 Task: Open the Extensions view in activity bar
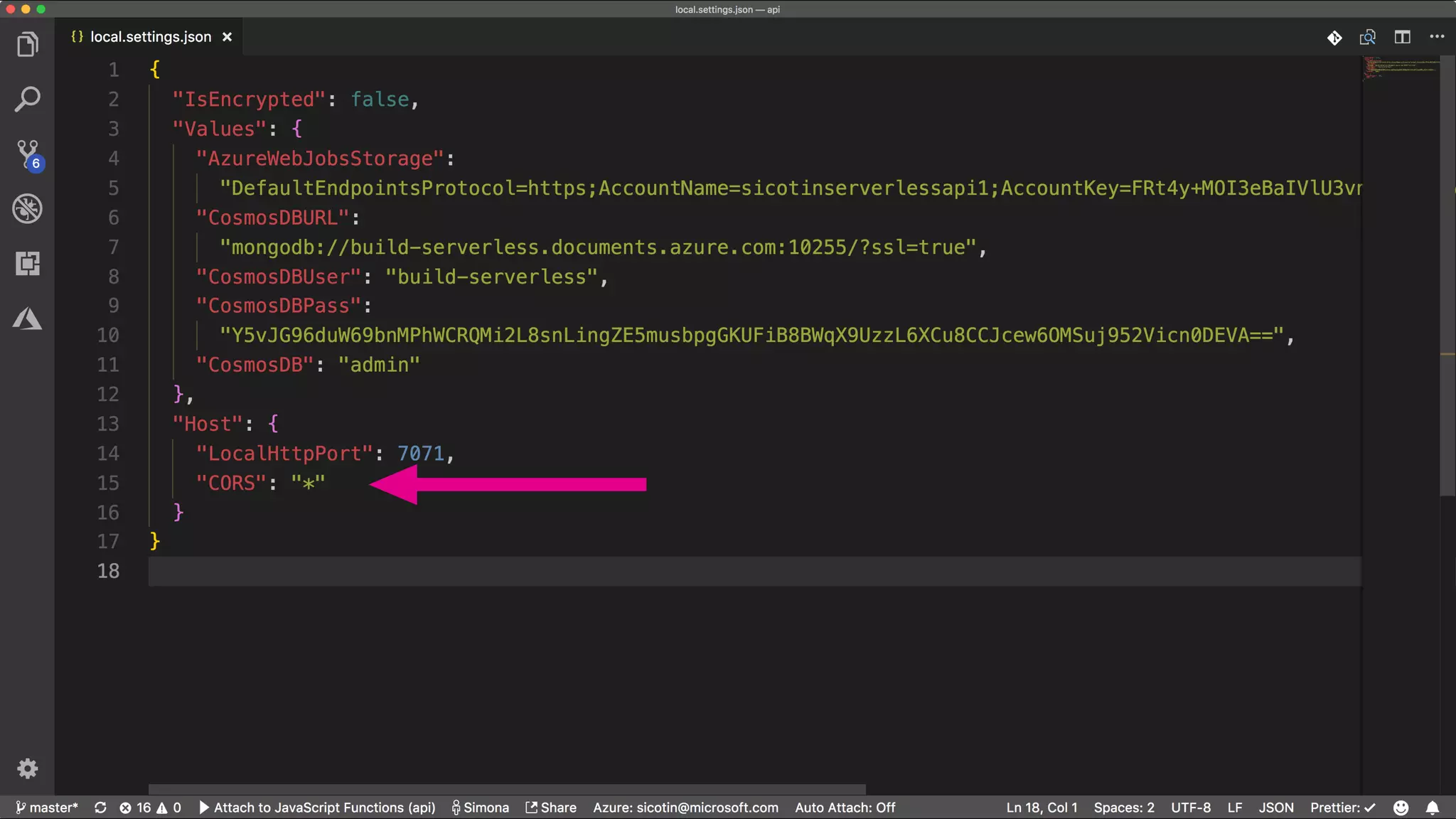(x=27, y=264)
